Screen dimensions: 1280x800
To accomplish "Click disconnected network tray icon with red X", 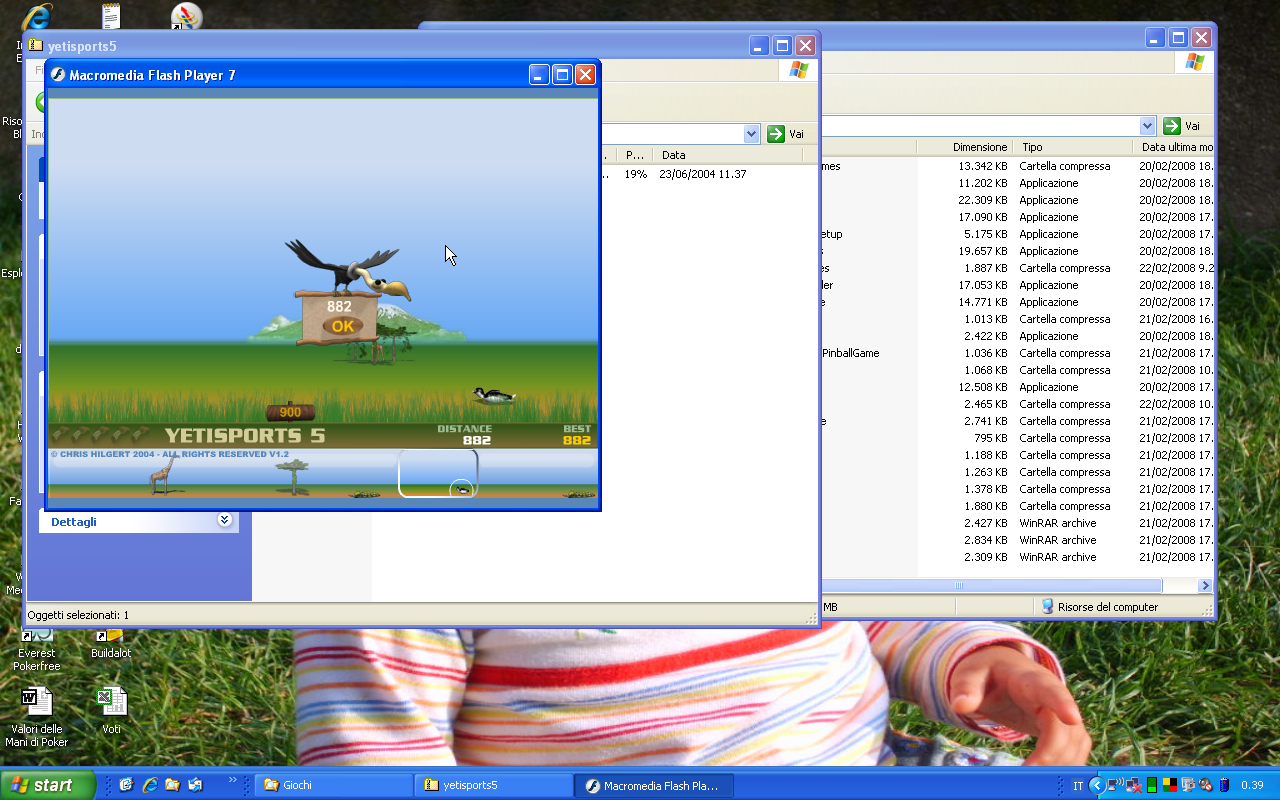I will [x=1135, y=785].
